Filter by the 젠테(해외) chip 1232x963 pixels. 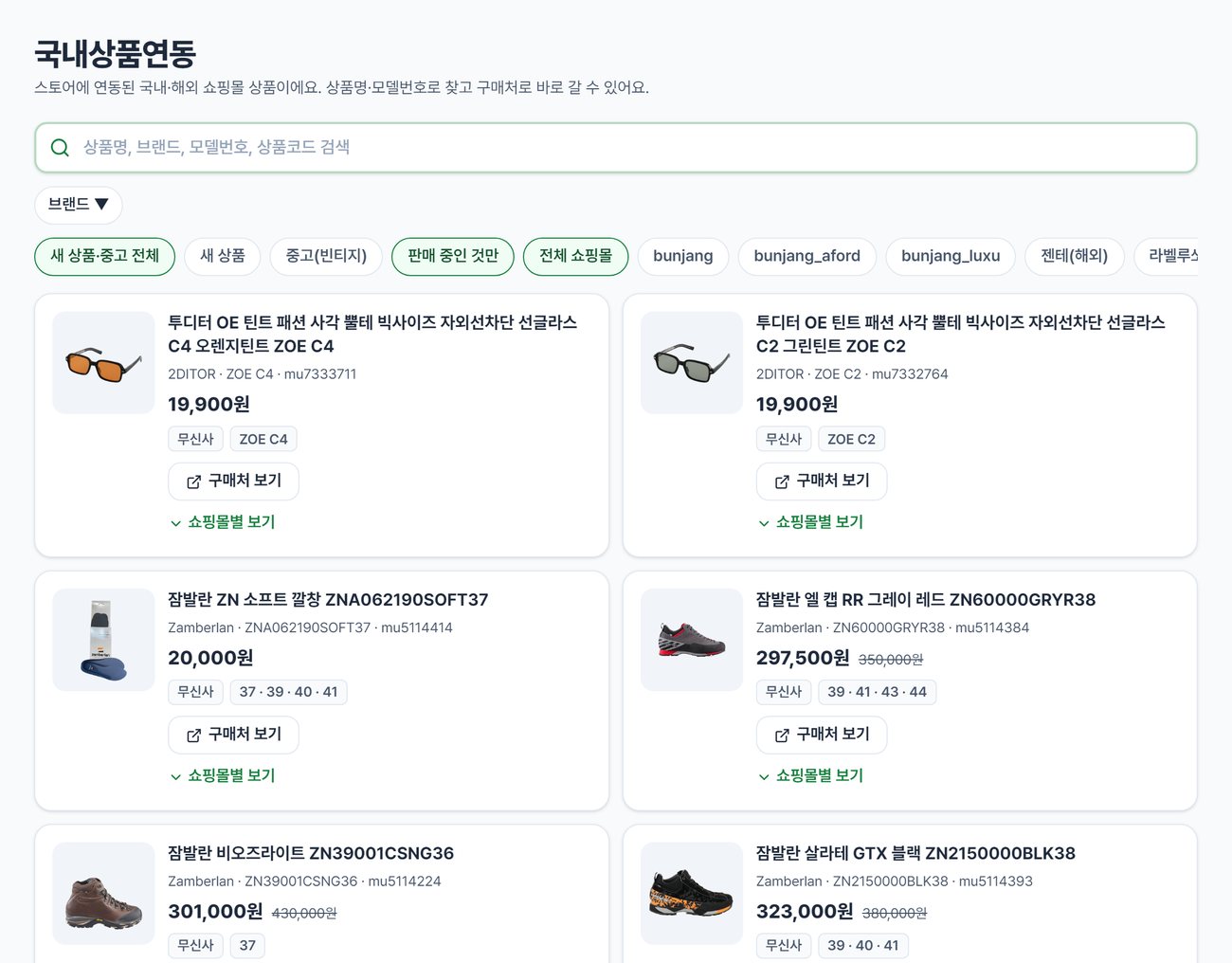point(1075,256)
